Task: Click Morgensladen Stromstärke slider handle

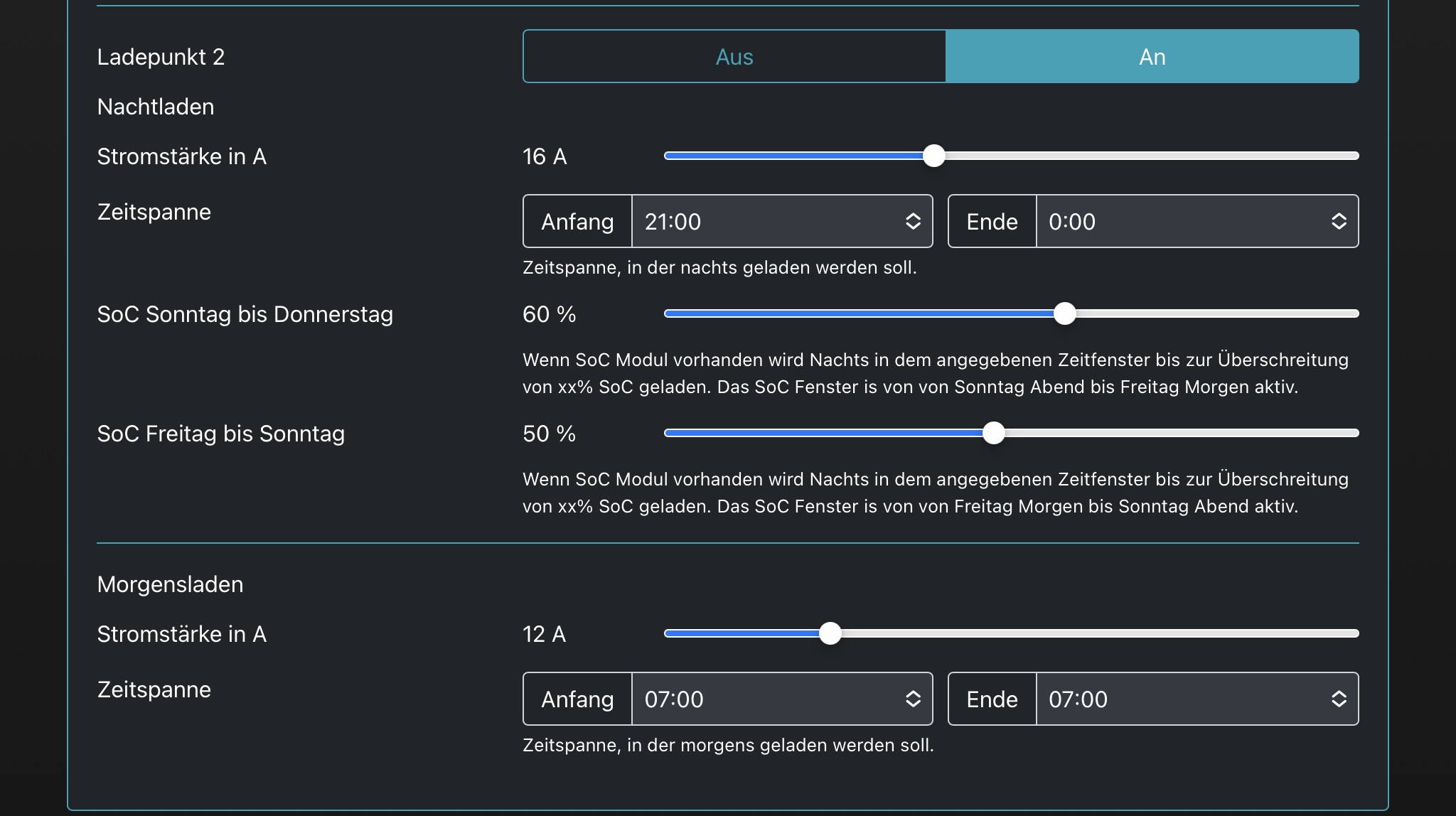Action: [x=830, y=633]
